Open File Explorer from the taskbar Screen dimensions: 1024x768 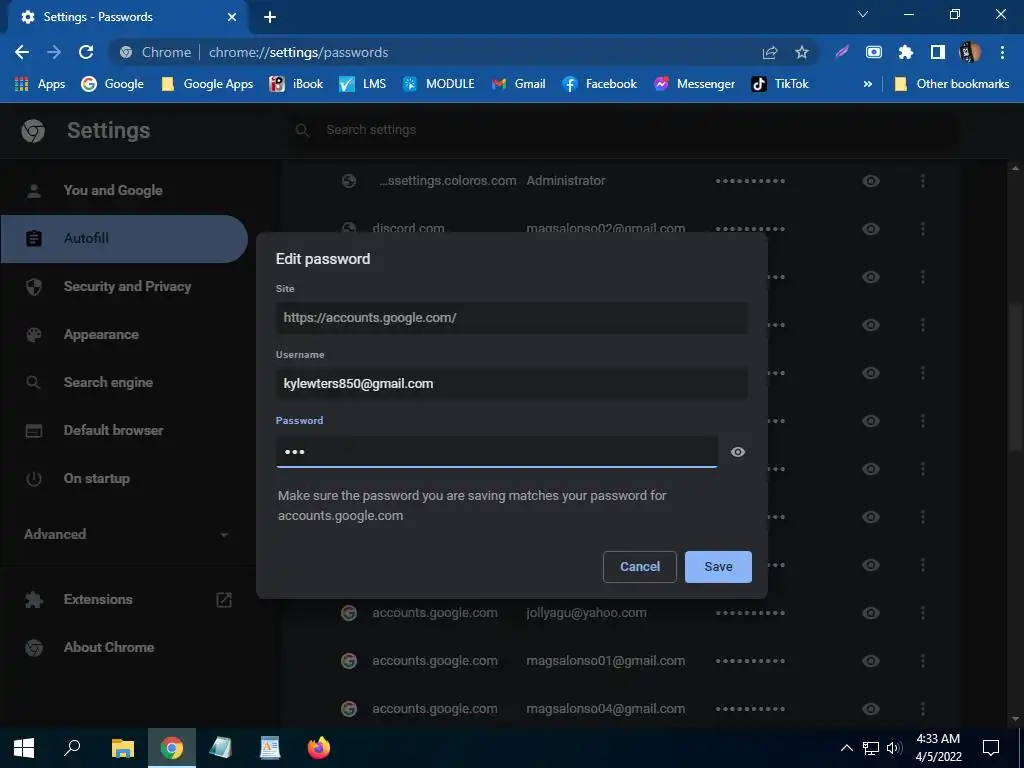click(123, 748)
